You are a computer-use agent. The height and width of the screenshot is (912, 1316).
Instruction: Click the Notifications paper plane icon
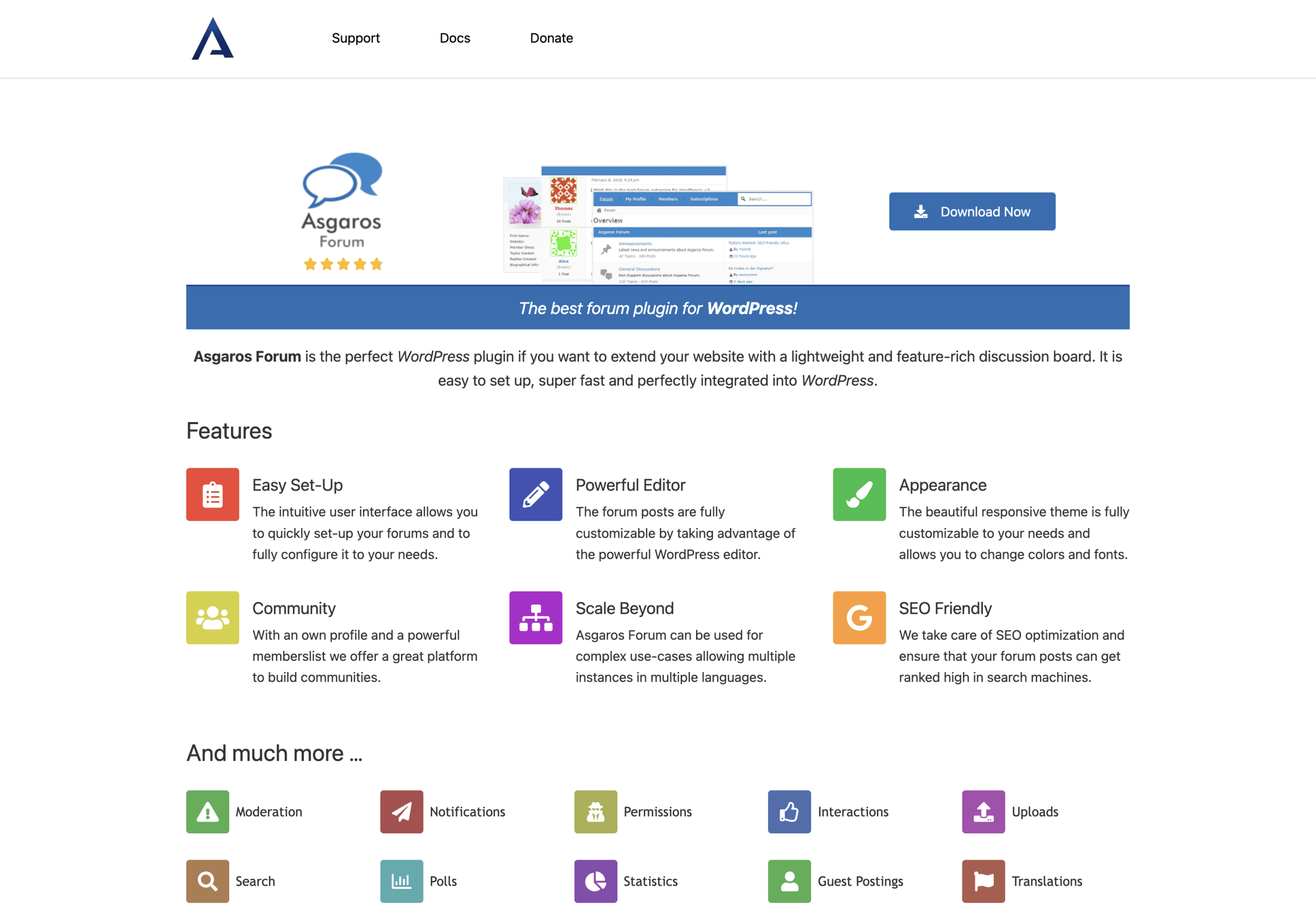pos(401,811)
